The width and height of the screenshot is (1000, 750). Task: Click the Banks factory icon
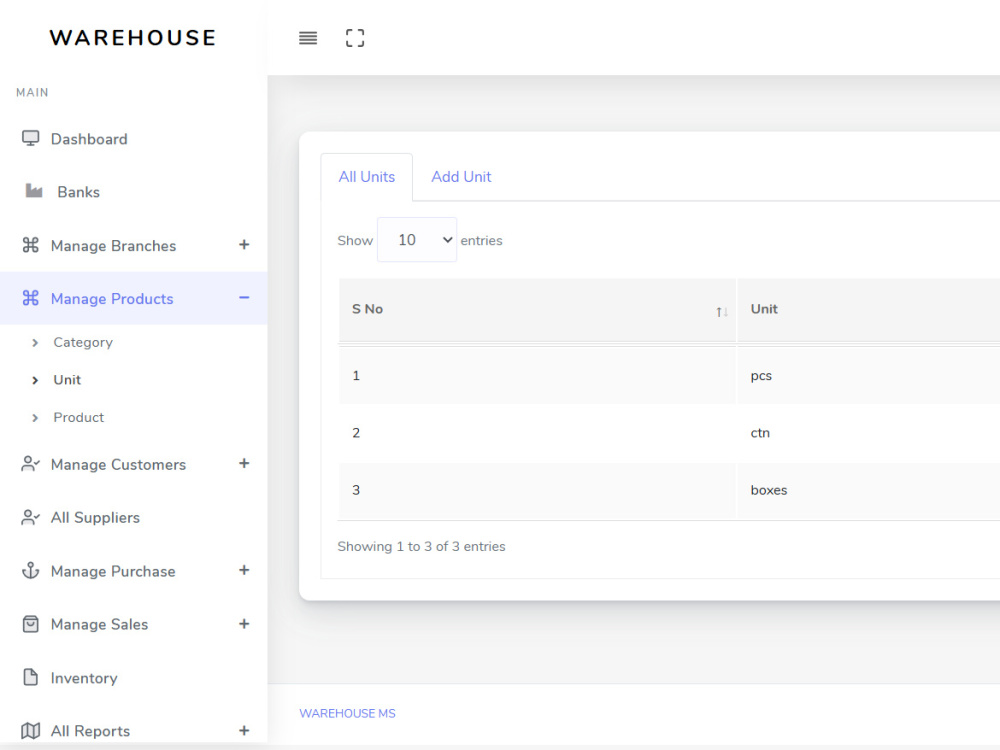tap(34, 191)
